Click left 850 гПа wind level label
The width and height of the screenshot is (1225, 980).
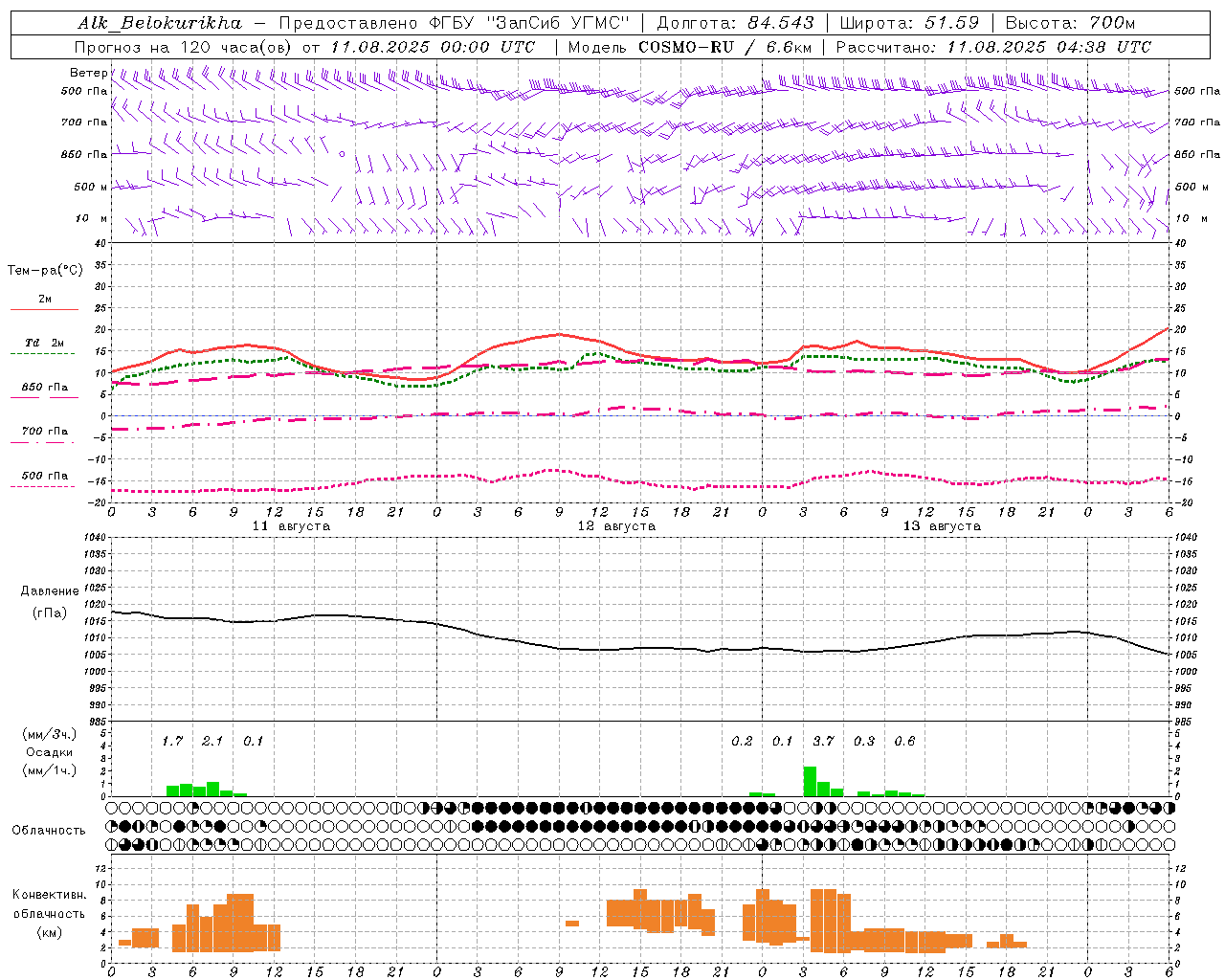(x=84, y=154)
